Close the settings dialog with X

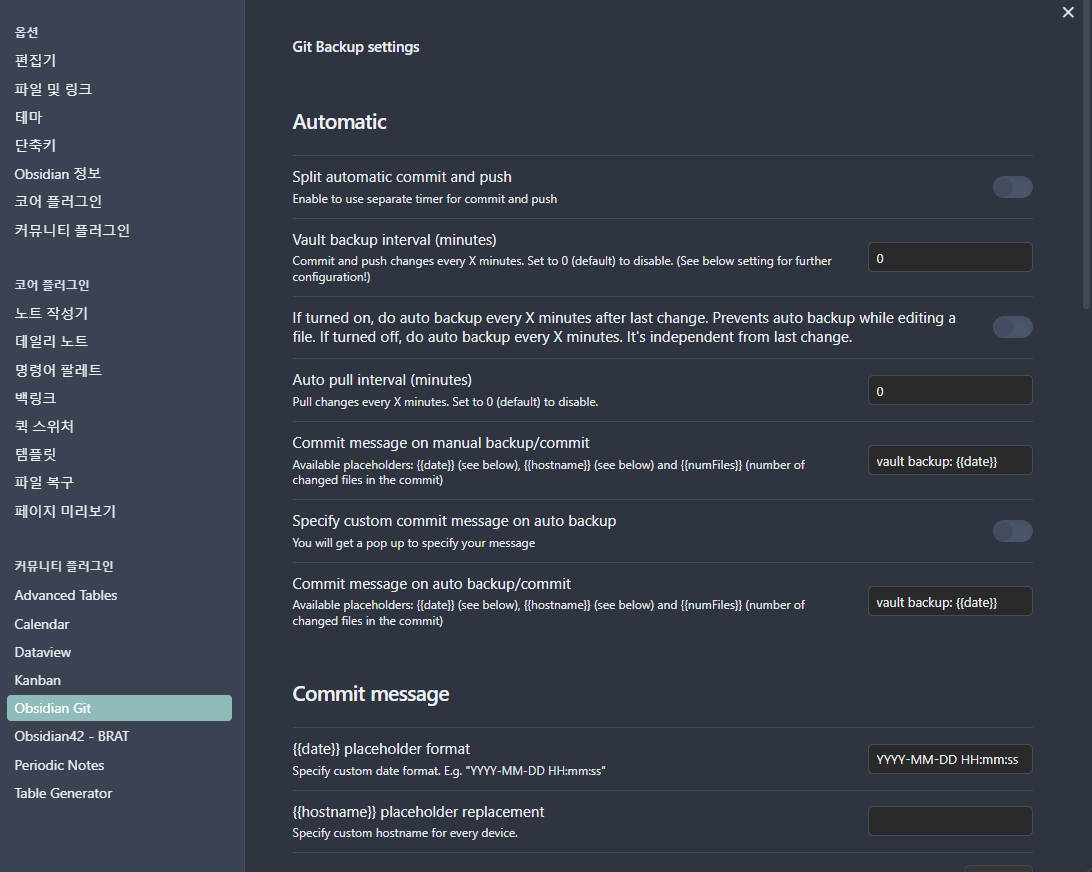click(x=1068, y=13)
